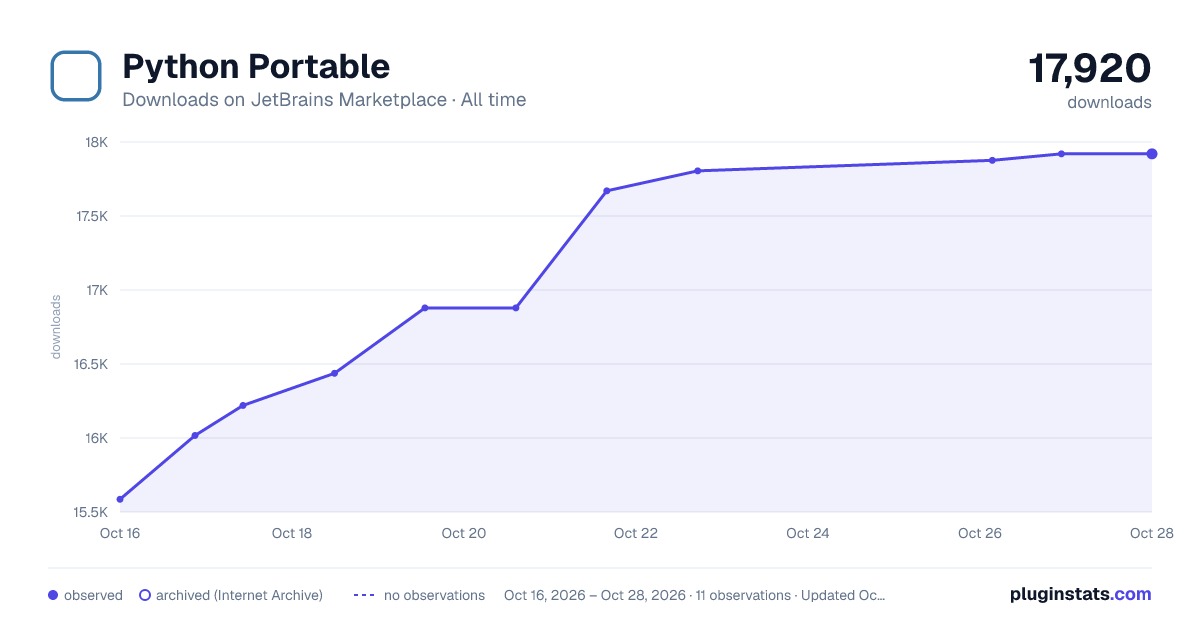Click the date range and observations footer text
The image size is (1200, 630).
click(x=695, y=595)
